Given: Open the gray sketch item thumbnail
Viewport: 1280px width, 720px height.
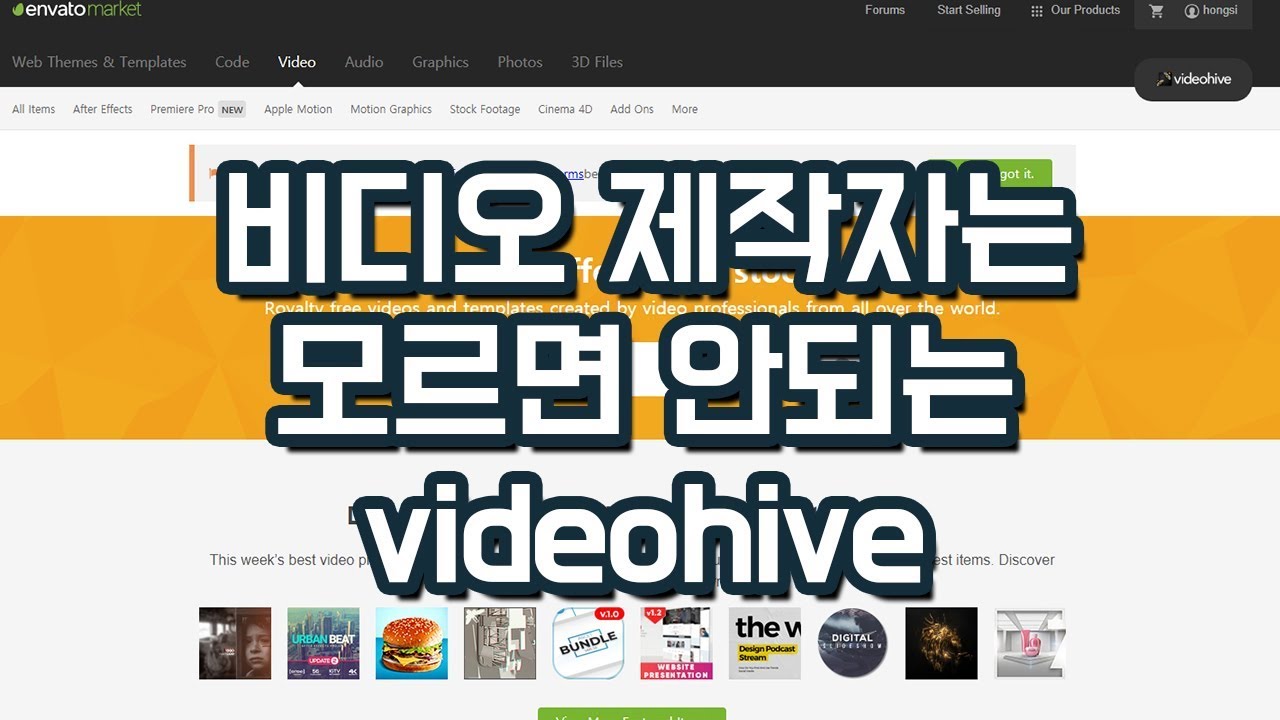Looking at the screenshot, I should click(500, 643).
